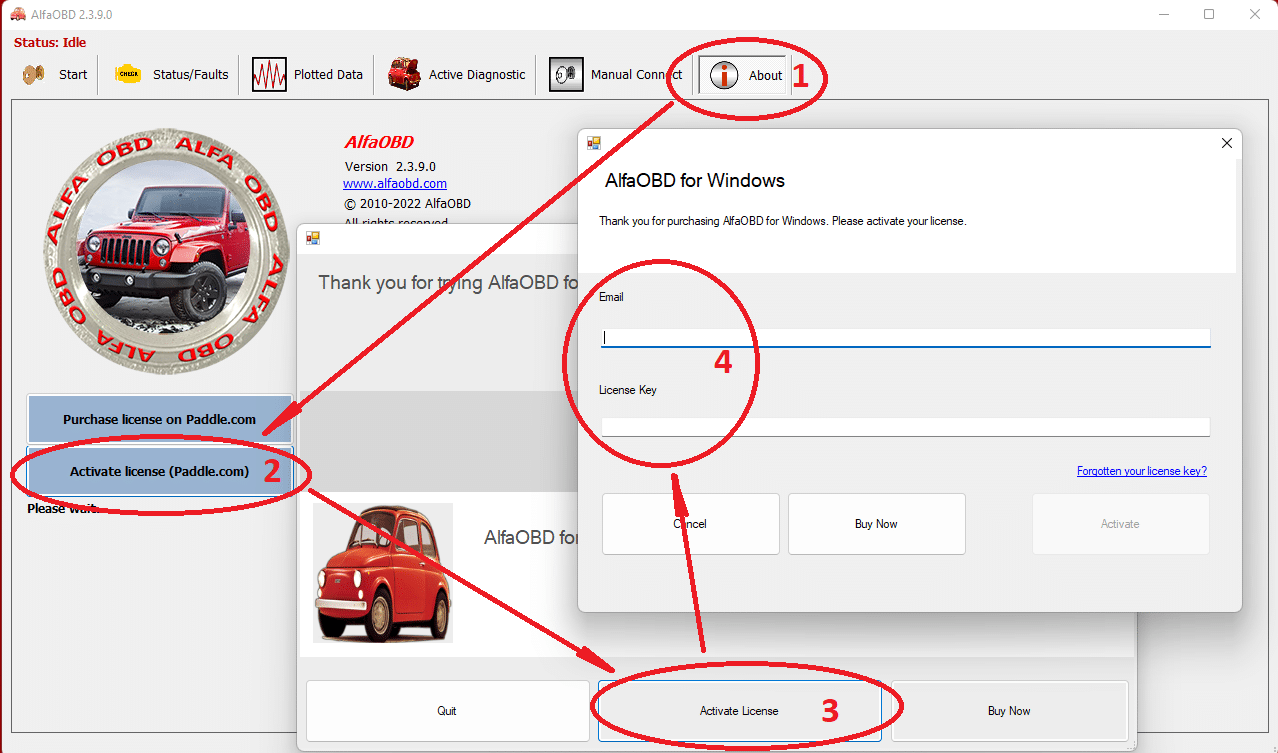1278x753 pixels.
Task: Close the AlfaOBD for Windows dialog
Action: click(1226, 142)
